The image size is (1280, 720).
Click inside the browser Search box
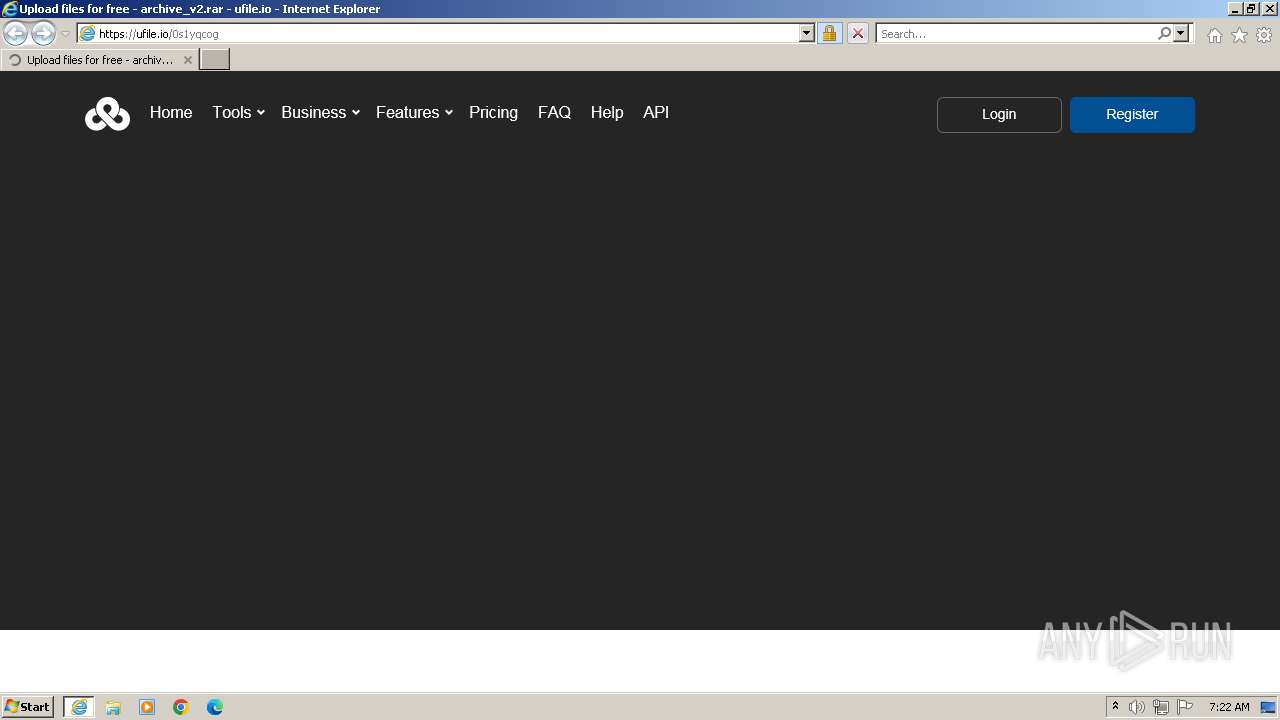[x=1015, y=34]
